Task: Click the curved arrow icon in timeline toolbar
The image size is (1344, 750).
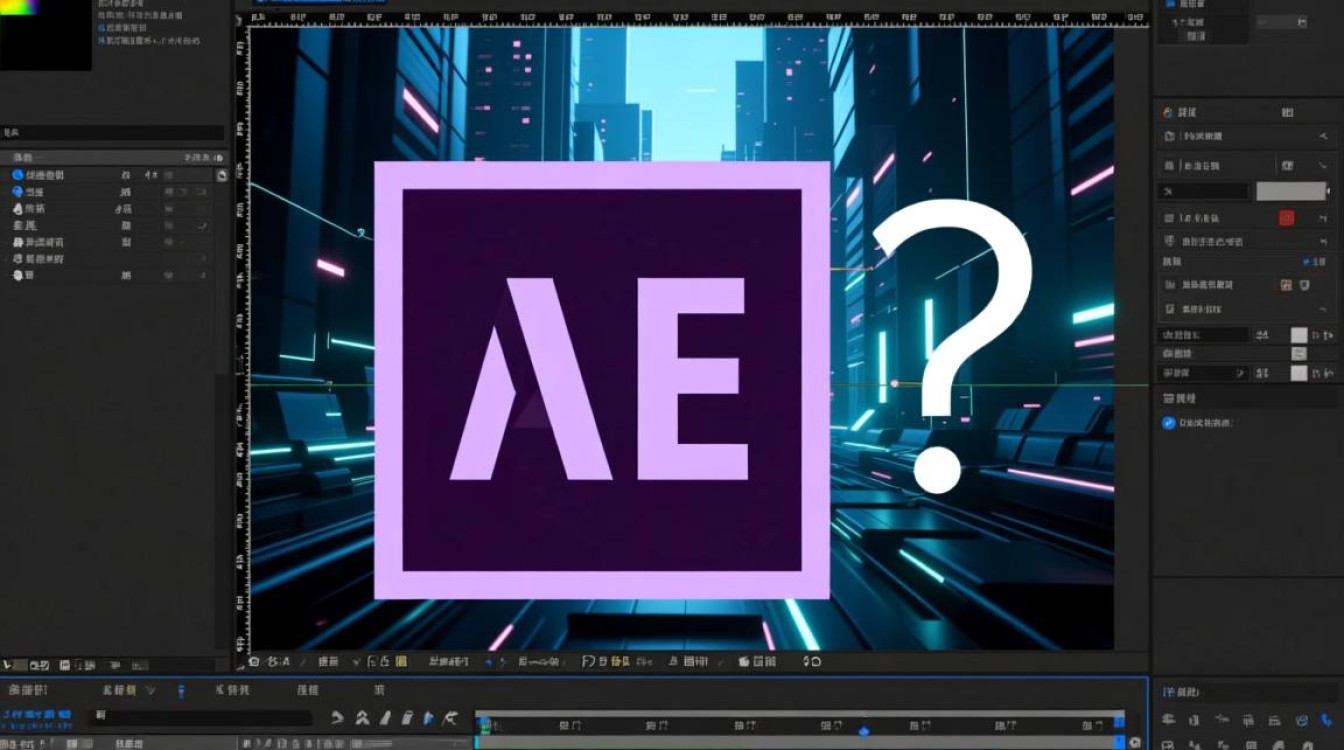Action: pos(338,718)
